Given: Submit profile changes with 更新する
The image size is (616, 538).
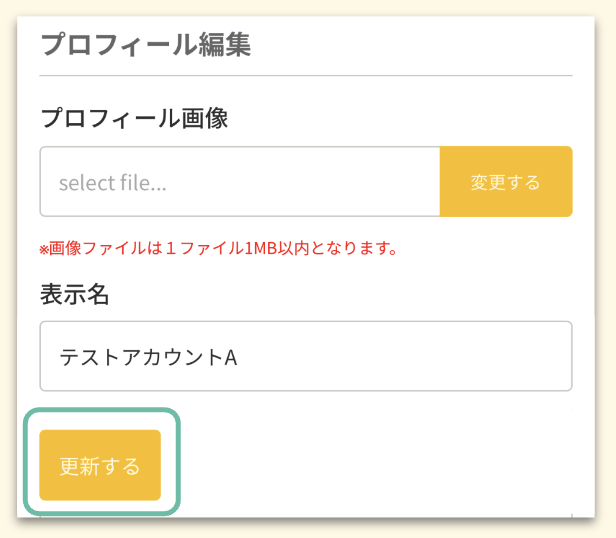Looking at the screenshot, I should (100, 465).
